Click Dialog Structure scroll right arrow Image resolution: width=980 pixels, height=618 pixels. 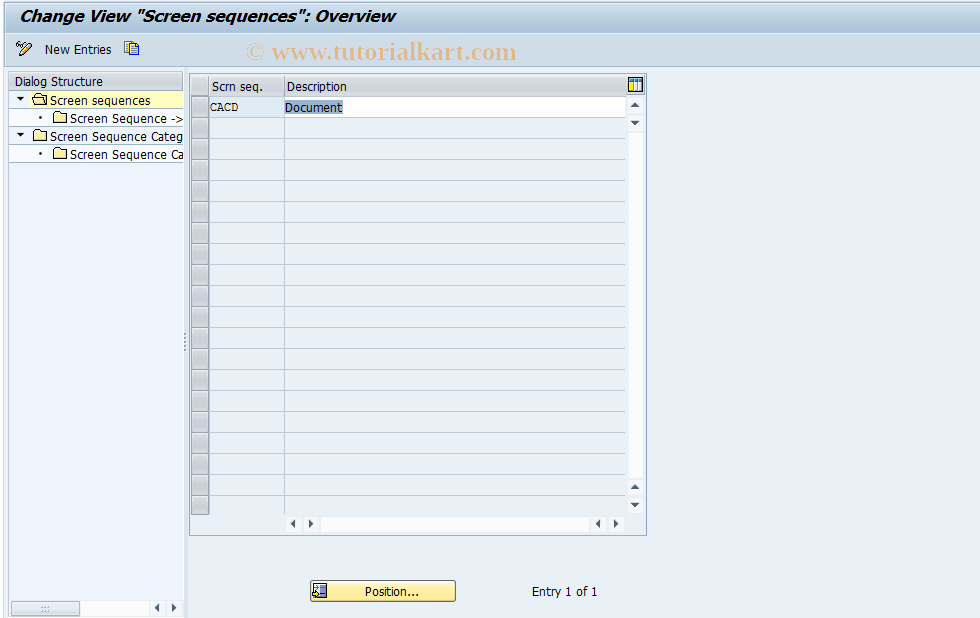(x=174, y=607)
